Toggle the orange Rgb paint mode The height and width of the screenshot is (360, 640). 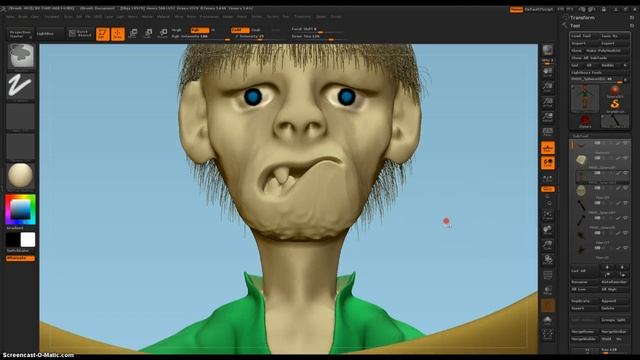tap(199, 30)
